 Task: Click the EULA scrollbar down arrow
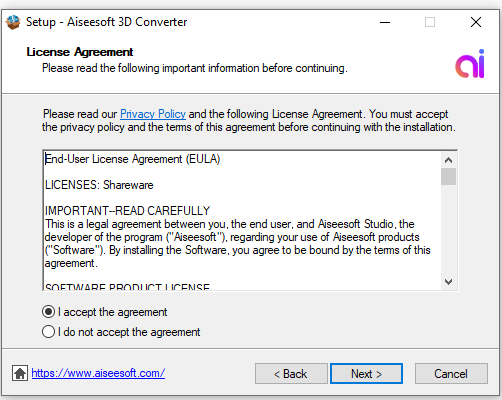448,282
